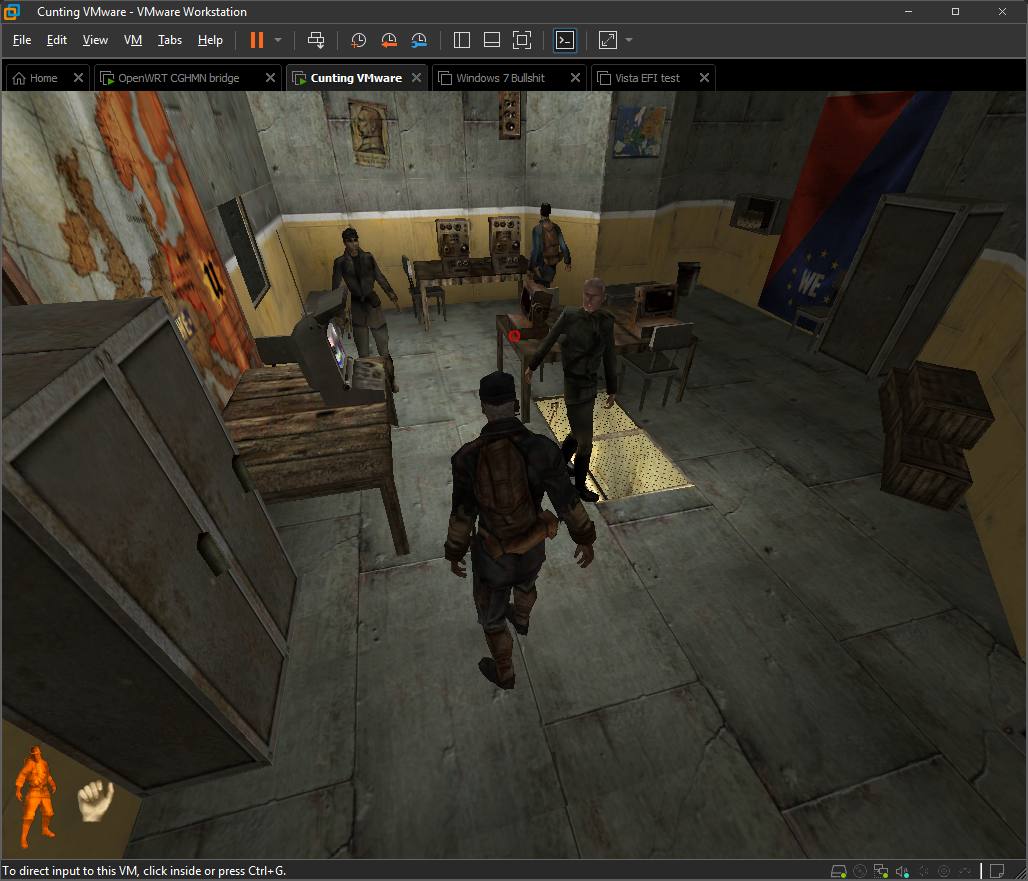
Task: Click the Bluetooth device status icon
Action: (x=965, y=871)
